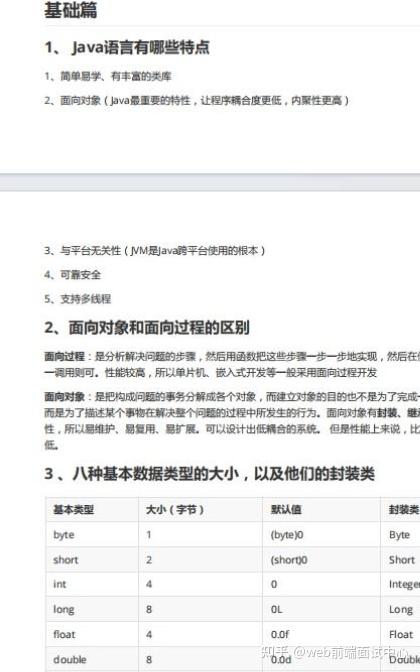Select the line "4、可靠安全"
420x672 pixels.
point(72,274)
